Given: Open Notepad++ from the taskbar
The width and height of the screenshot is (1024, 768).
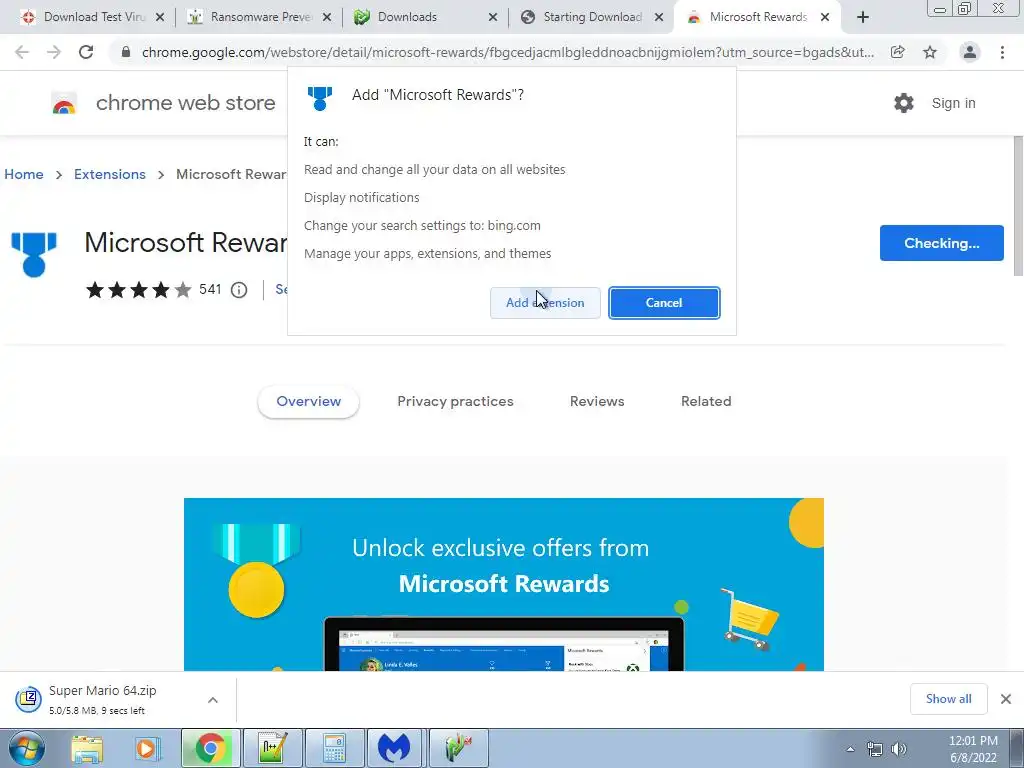Looking at the screenshot, I should (272, 748).
